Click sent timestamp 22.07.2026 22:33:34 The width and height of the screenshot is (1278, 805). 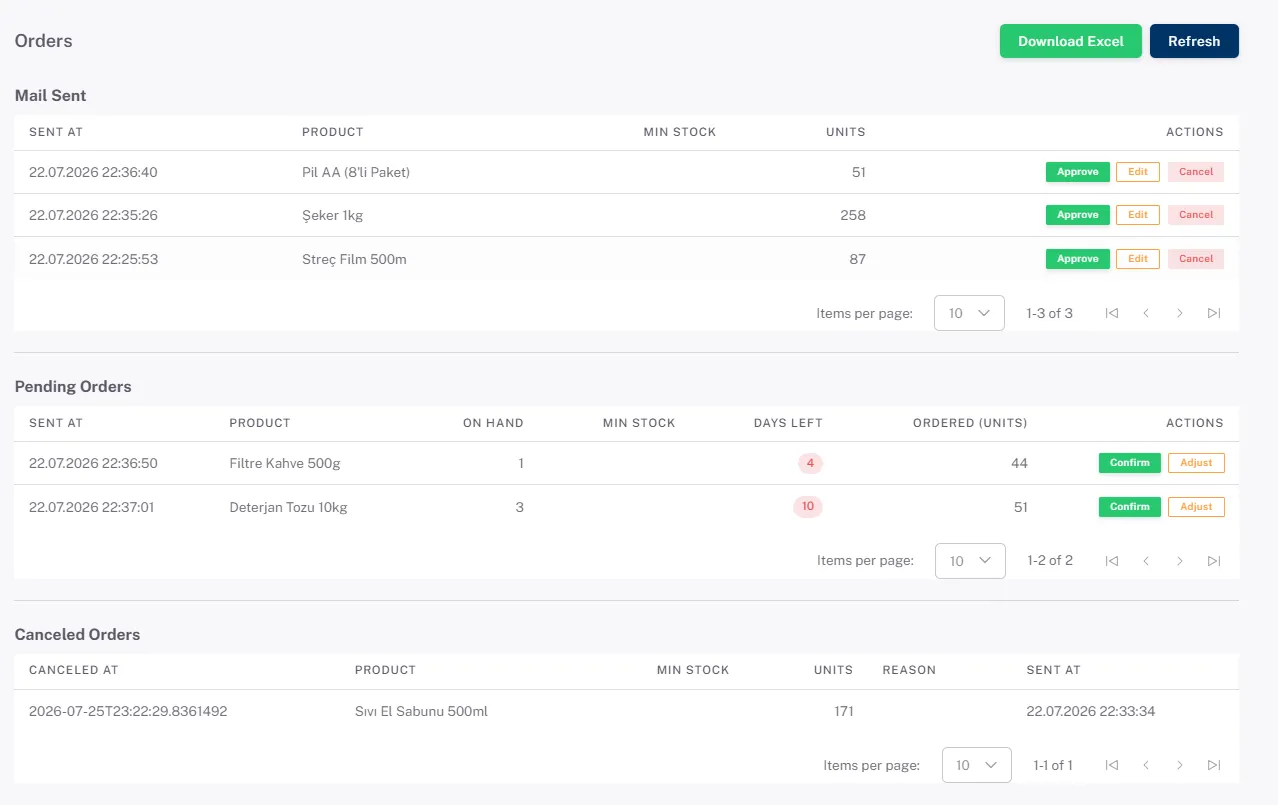click(1091, 712)
